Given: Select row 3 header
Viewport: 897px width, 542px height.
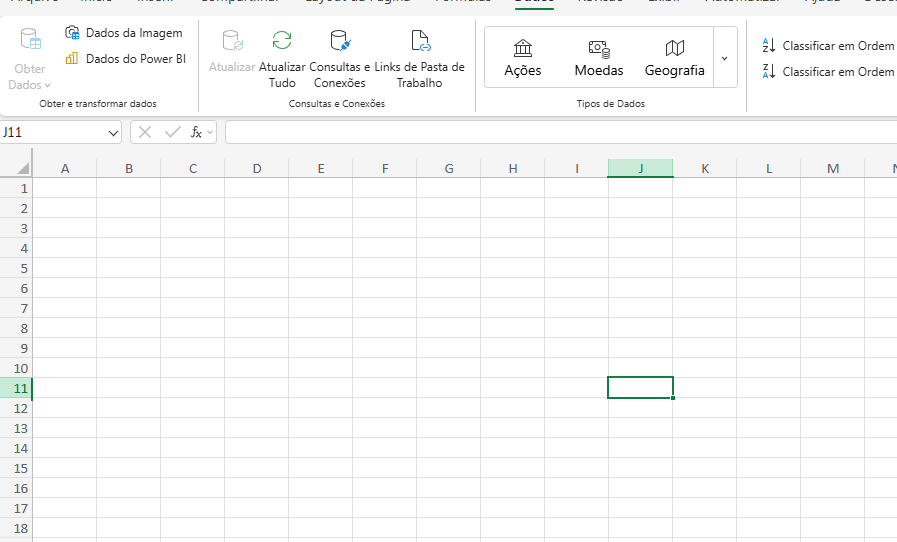Looking at the screenshot, I should pyautogui.click(x=16, y=228).
